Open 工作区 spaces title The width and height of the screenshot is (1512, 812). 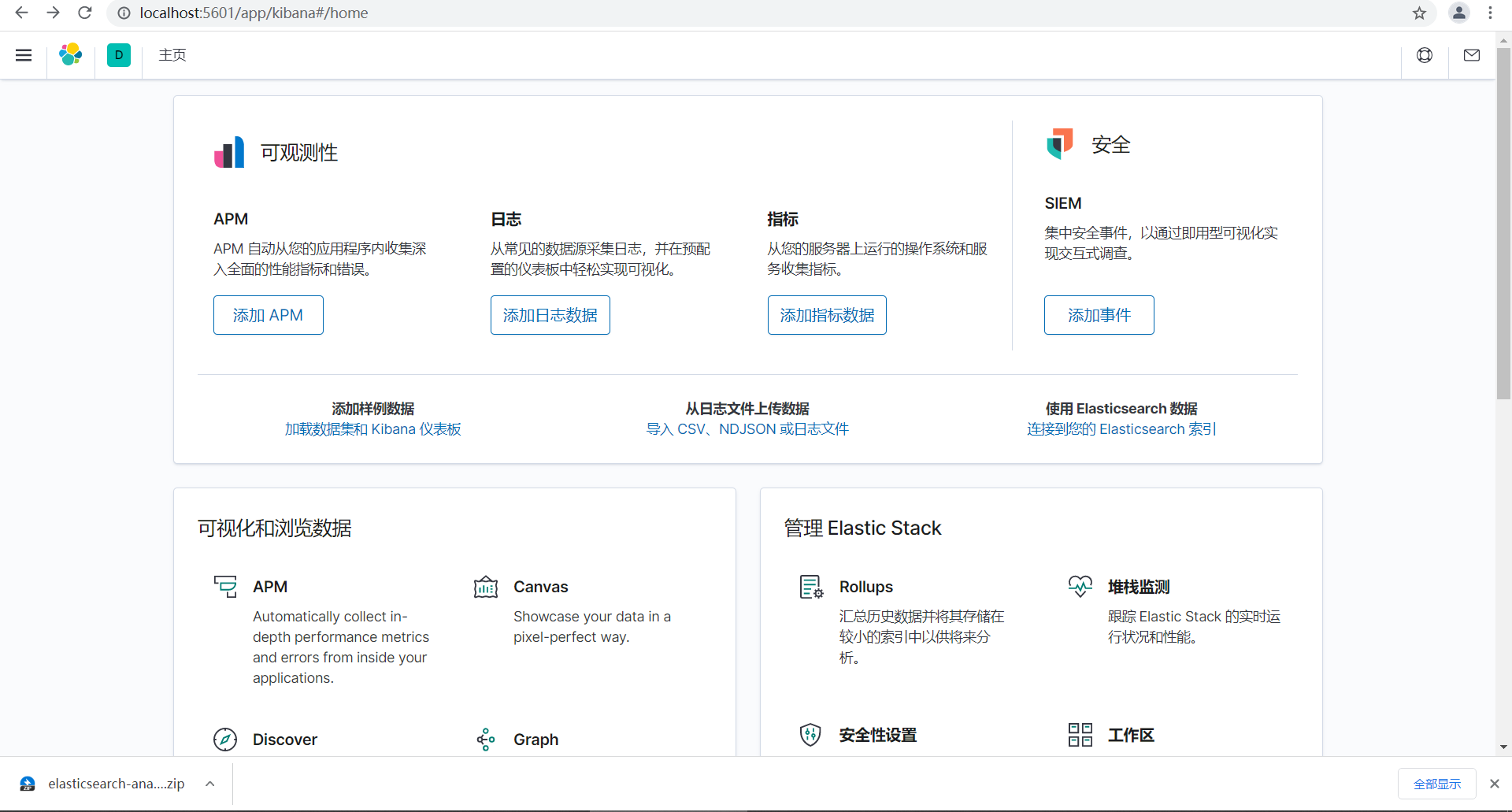pyautogui.click(x=1131, y=735)
